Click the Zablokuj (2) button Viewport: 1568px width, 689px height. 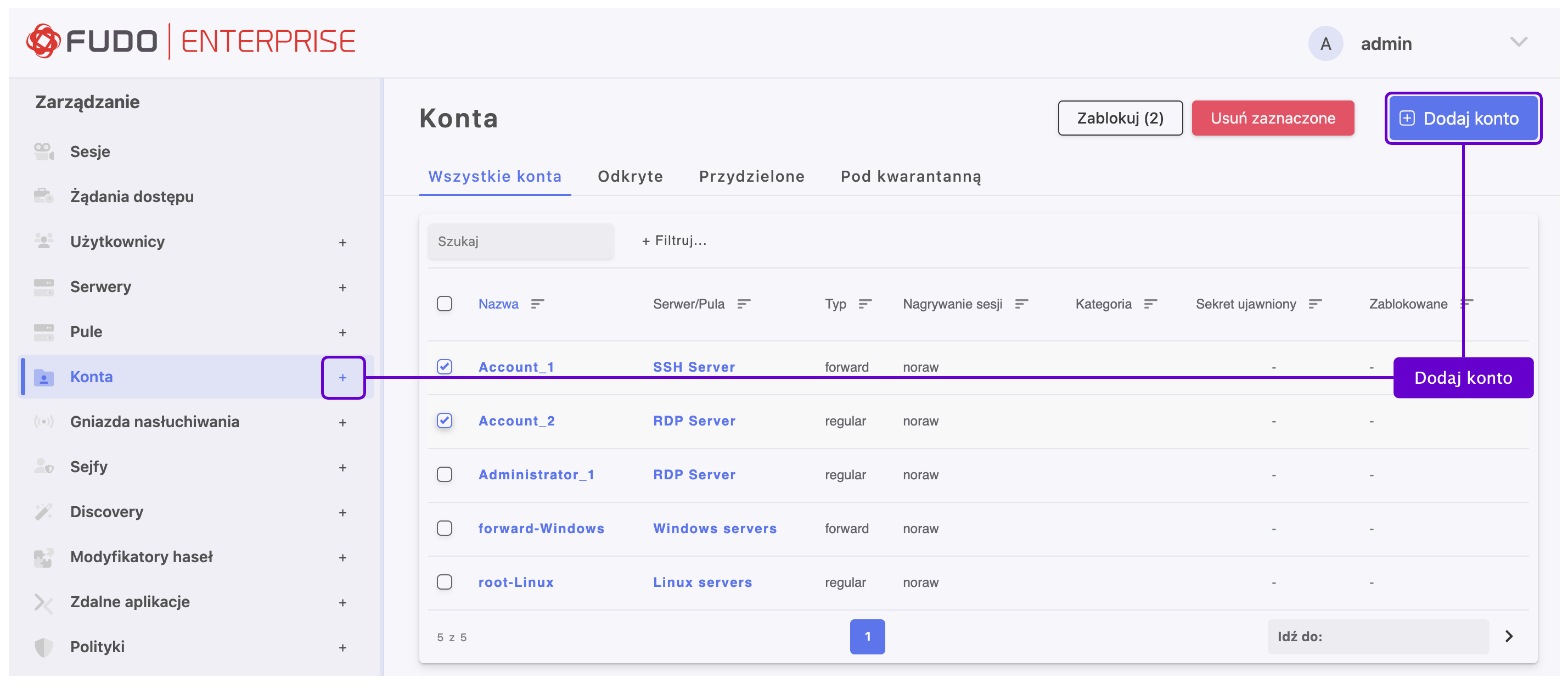[x=1120, y=118]
